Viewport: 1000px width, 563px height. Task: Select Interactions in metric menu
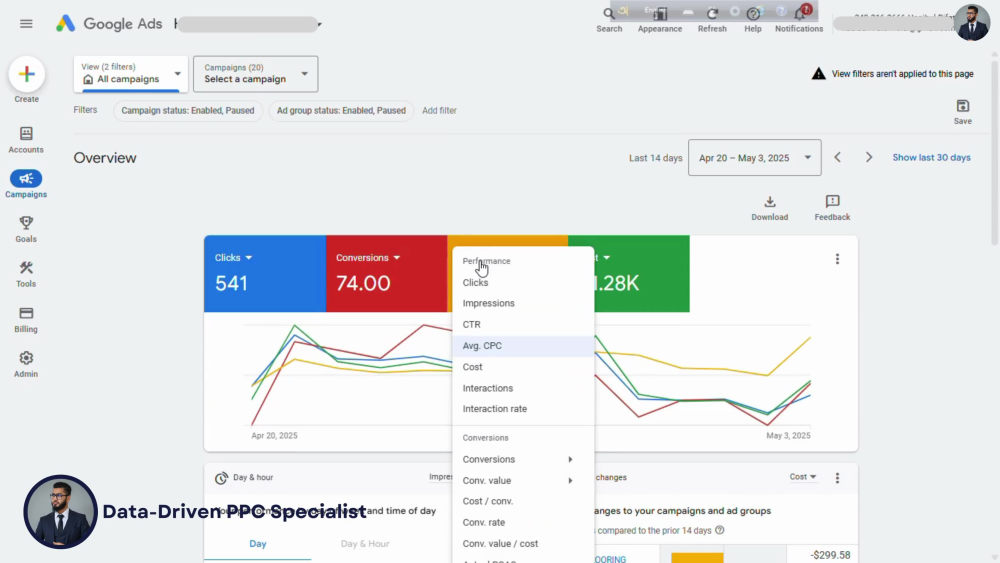pyautogui.click(x=523, y=388)
